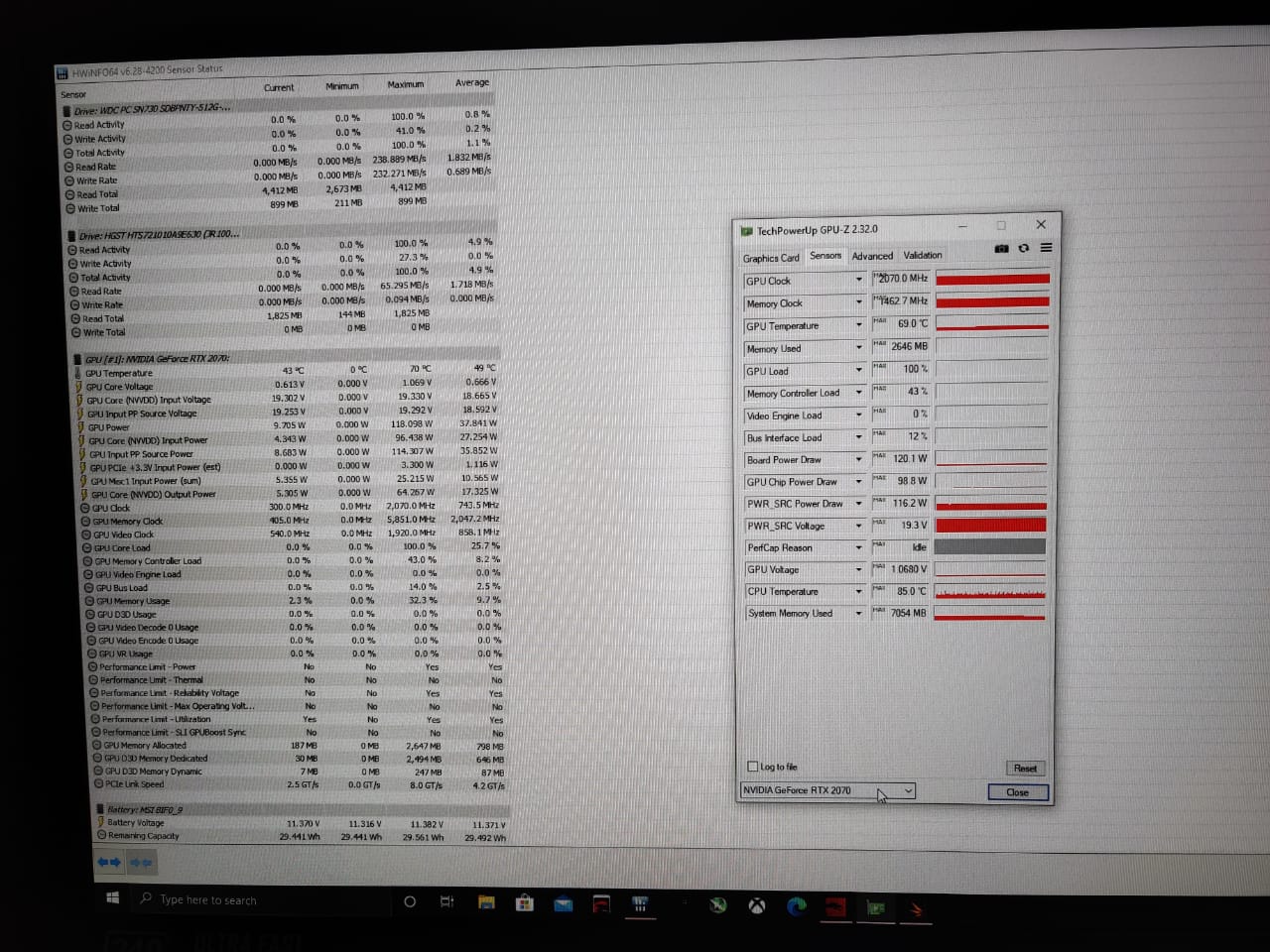Click the WDC PC SN730 drive icon
The height and width of the screenshot is (952, 1270).
click(66, 111)
